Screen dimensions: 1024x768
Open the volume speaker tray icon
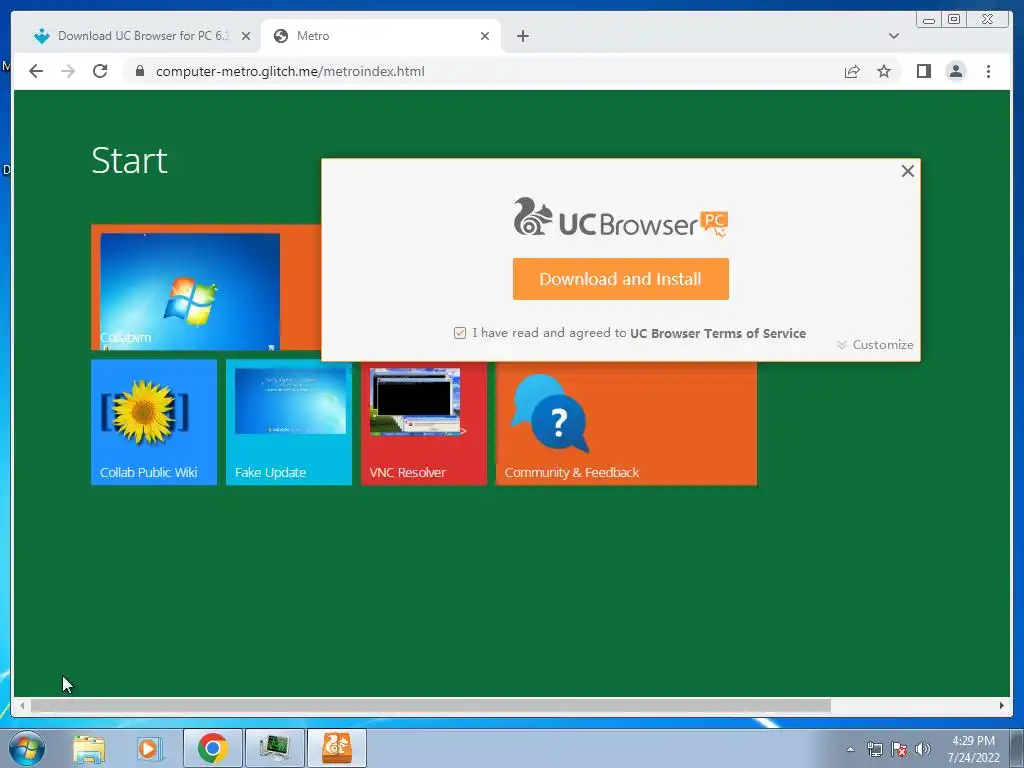point(923,749)
